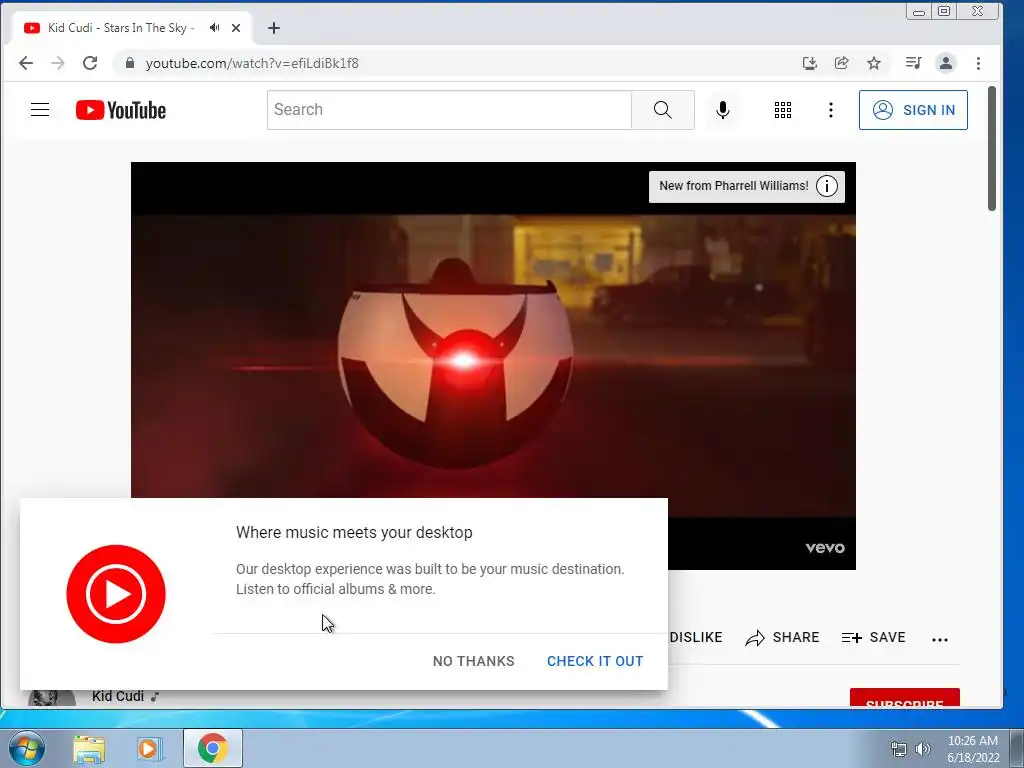
Task: Go to YouTube home via logo
Action: click(121, 110)
